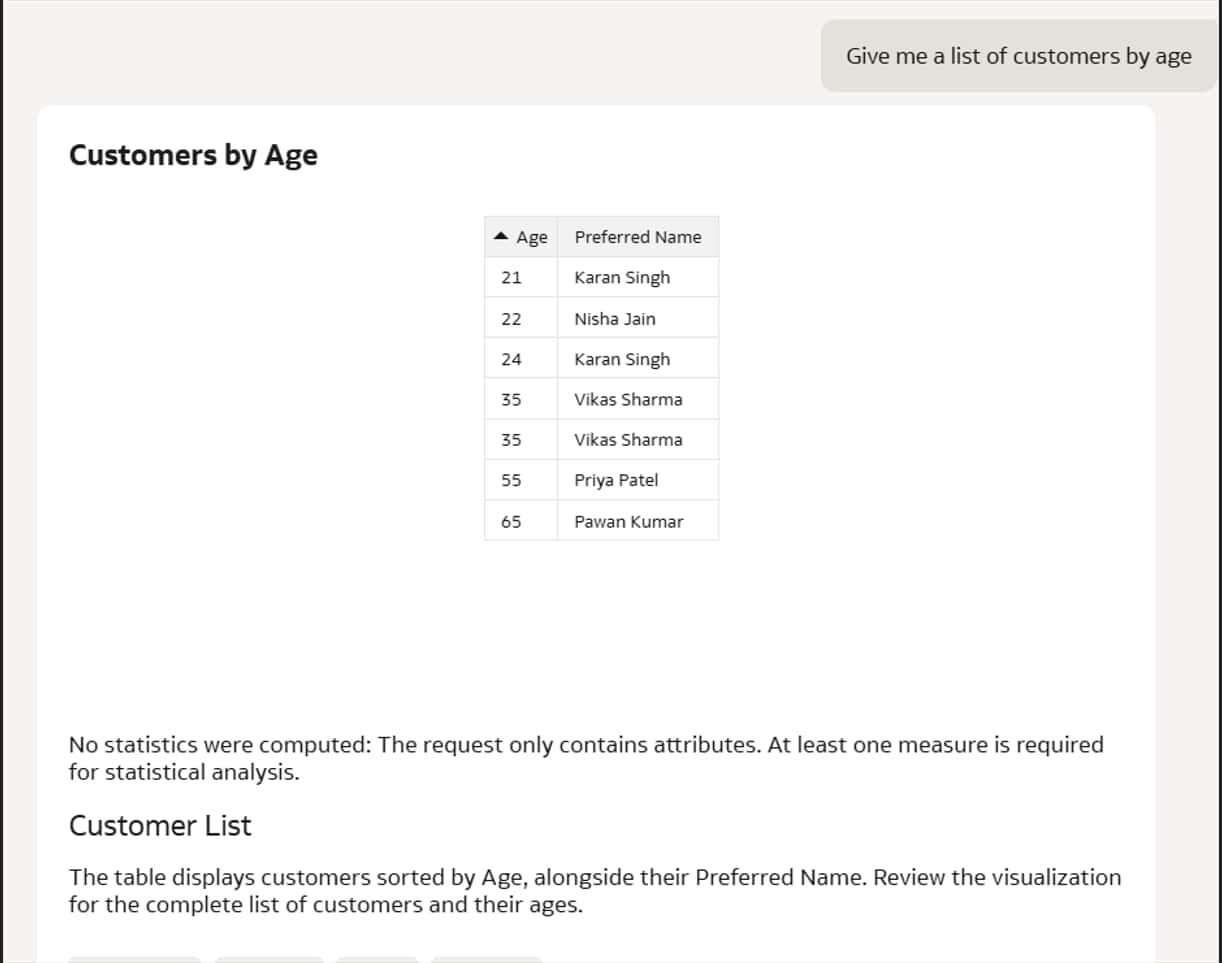
Task: Click the rightmost suggestion chip at bottom
Action: tap(487, 958)
